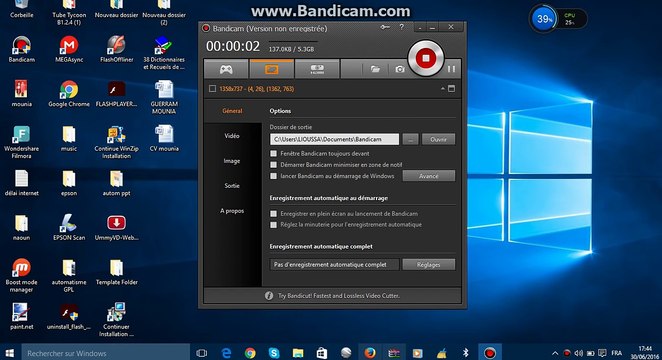Screen dimensions: 662x360
Task: Expand the small arrow beside the resolution bar
Action: point(442,89)
